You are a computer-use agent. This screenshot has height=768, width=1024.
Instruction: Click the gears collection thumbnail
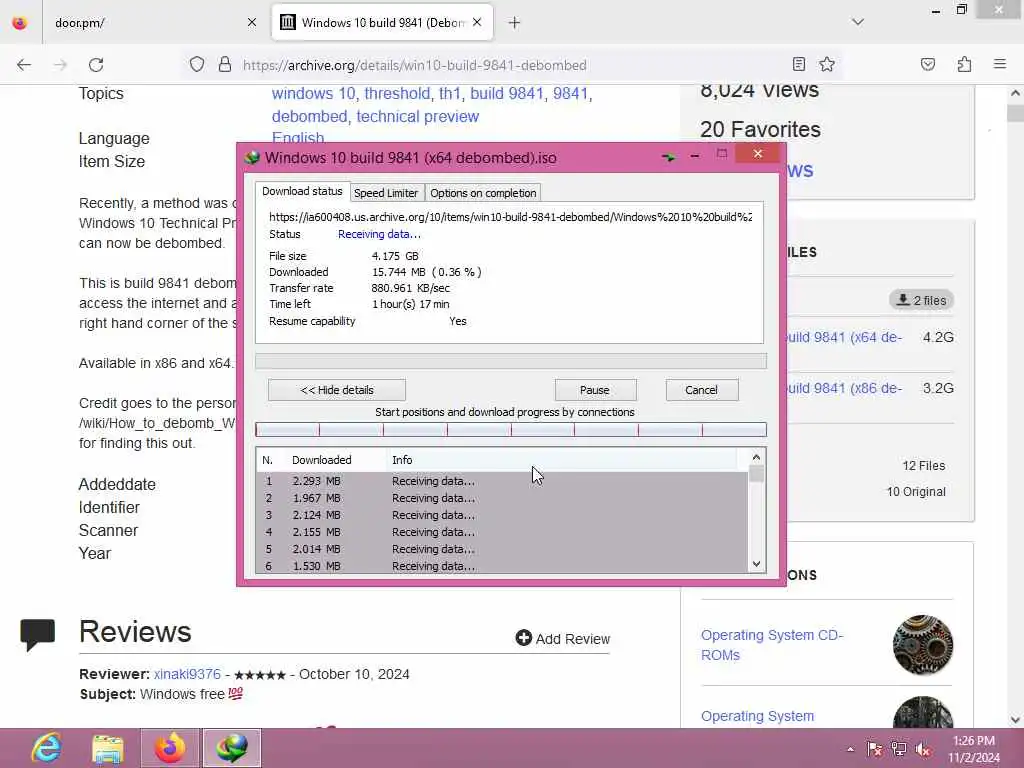[x=923, y=645]
